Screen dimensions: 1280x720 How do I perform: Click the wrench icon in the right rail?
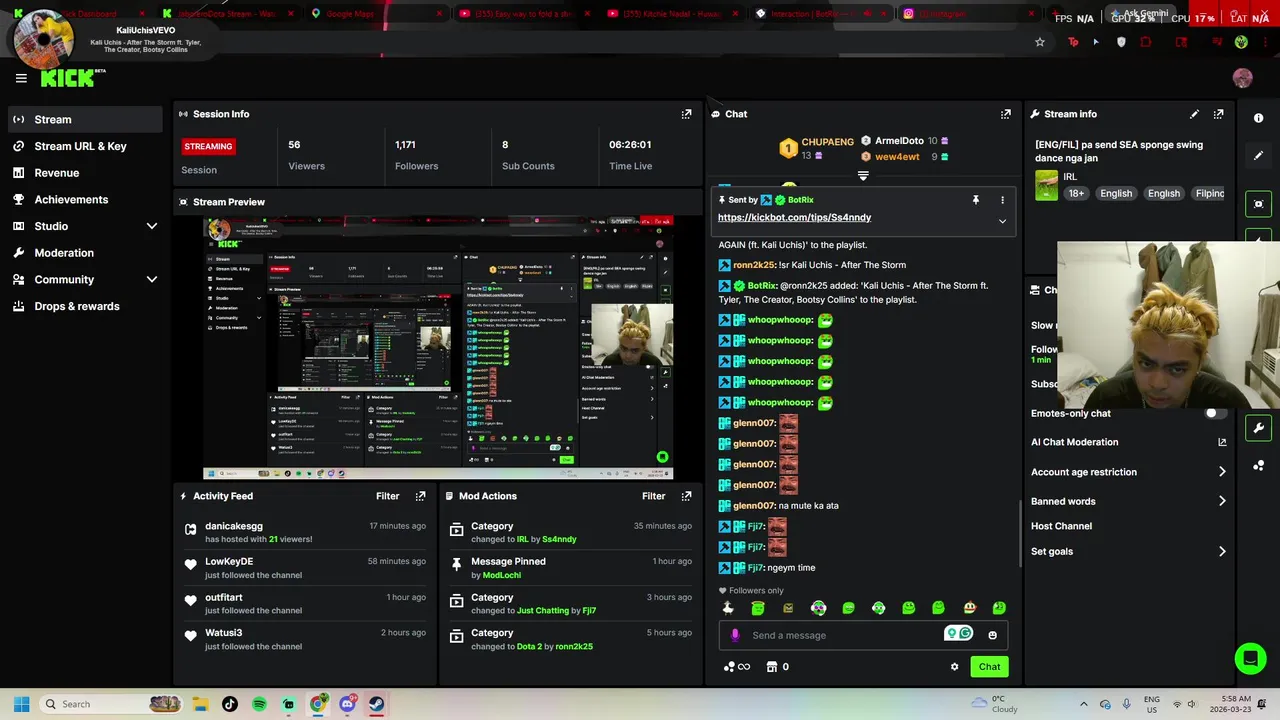pos(1258,428)
